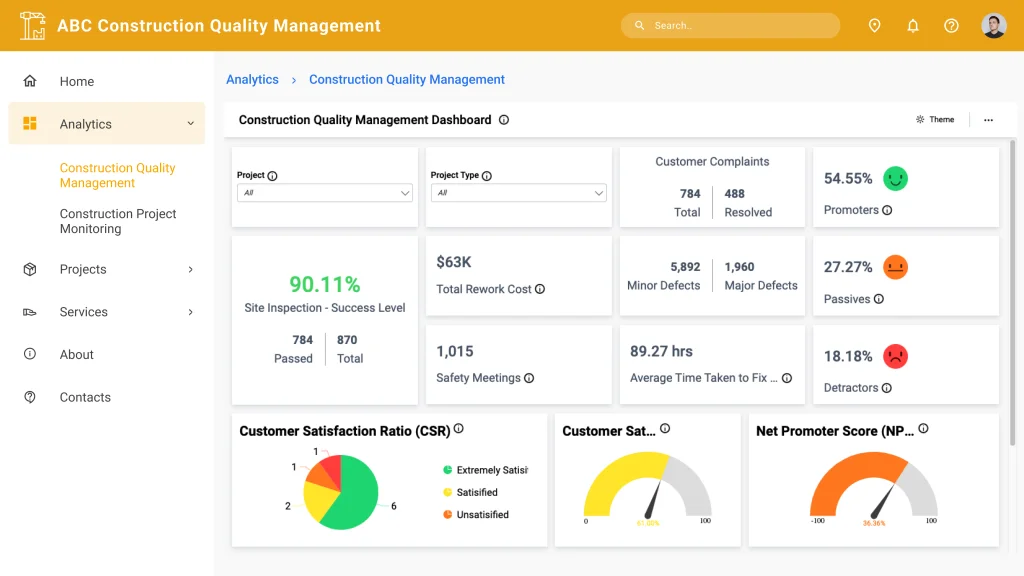Click the info icon beside Safety Meetings
The width and height of the screenshot is (1024, 576).
[527, 379]
